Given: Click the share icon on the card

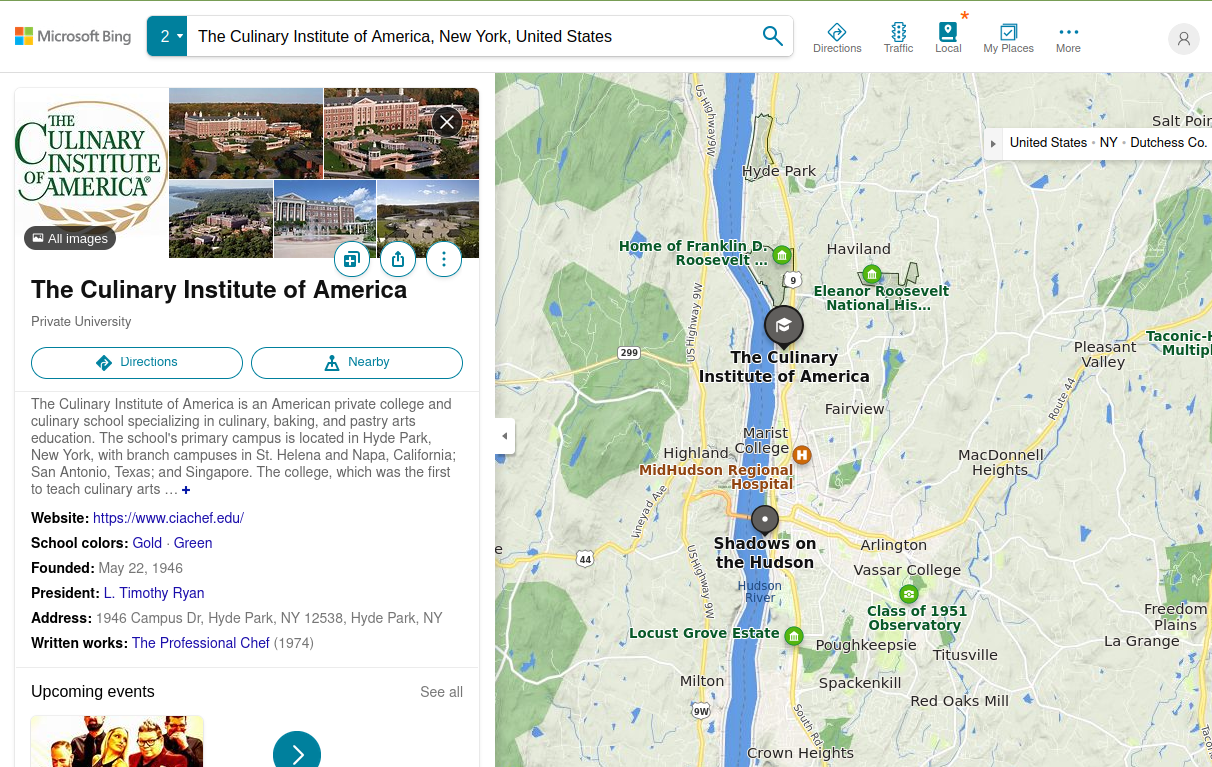Looking at the screenshot, I should pyautogui.click(x=398, y=260).
